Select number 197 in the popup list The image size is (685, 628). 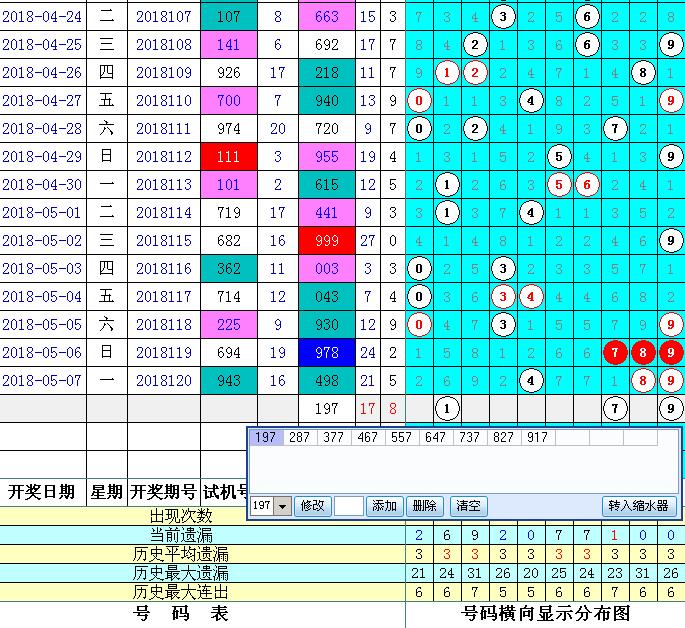(266, 437)
